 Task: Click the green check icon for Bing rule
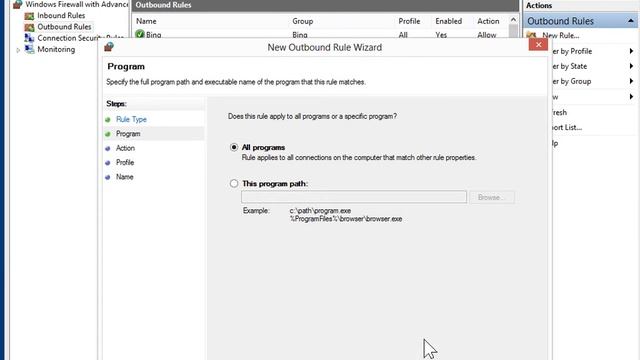click(x=140, y=34)
